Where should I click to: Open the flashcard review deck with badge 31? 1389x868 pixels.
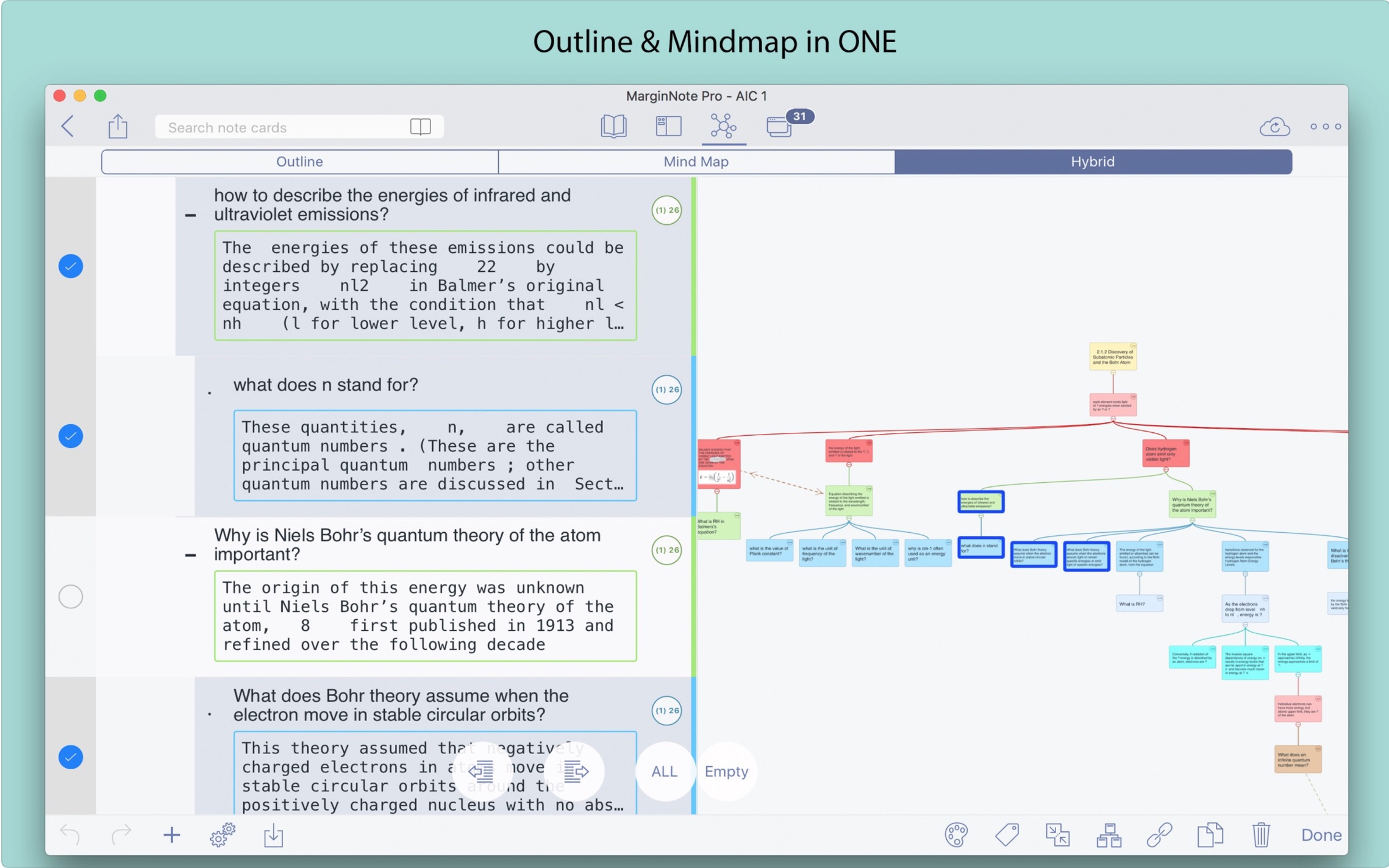coord(780,126)
